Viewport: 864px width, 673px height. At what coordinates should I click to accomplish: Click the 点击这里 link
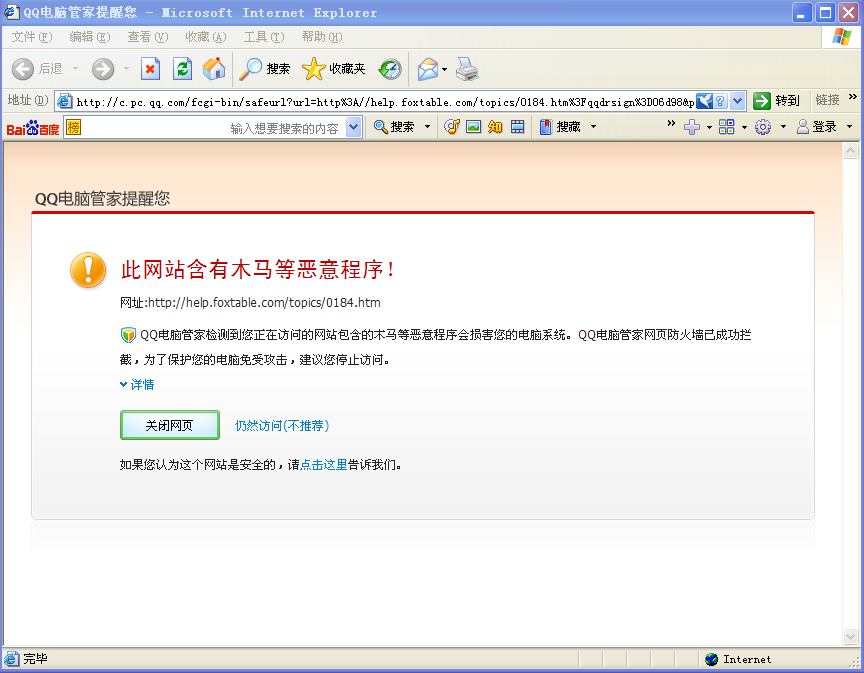[x=323, y=465]
